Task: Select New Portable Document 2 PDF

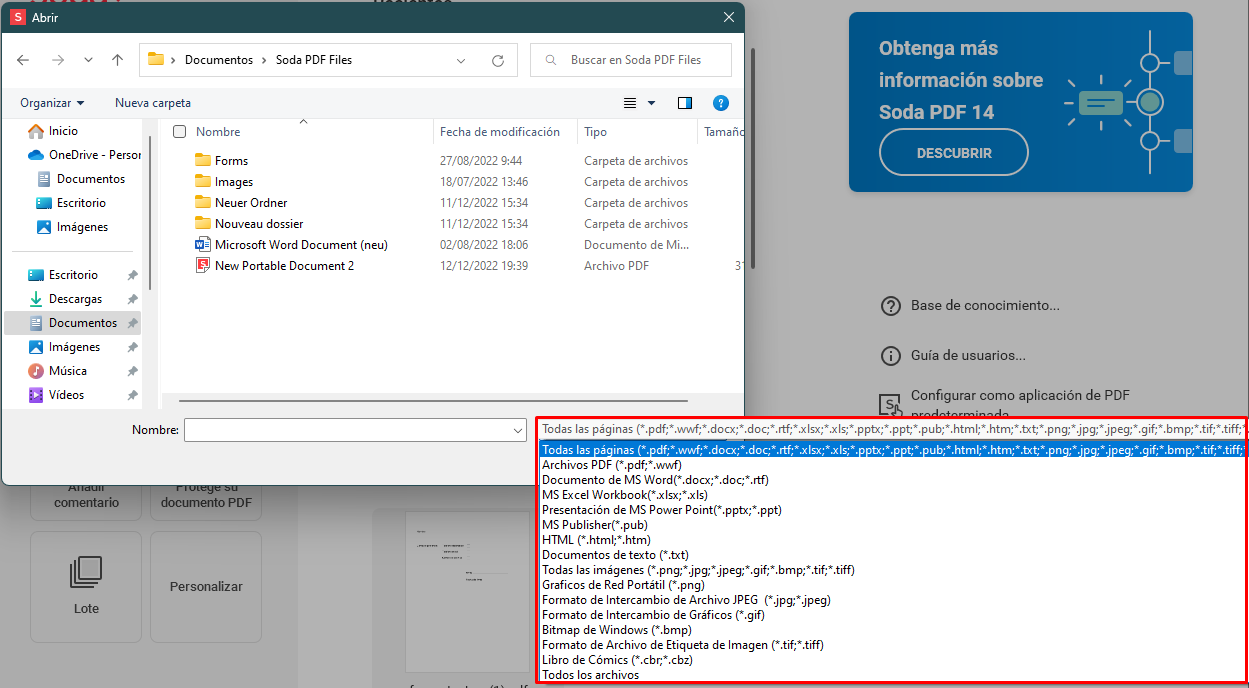Action: pyautogui.click(x=284, y=266)
